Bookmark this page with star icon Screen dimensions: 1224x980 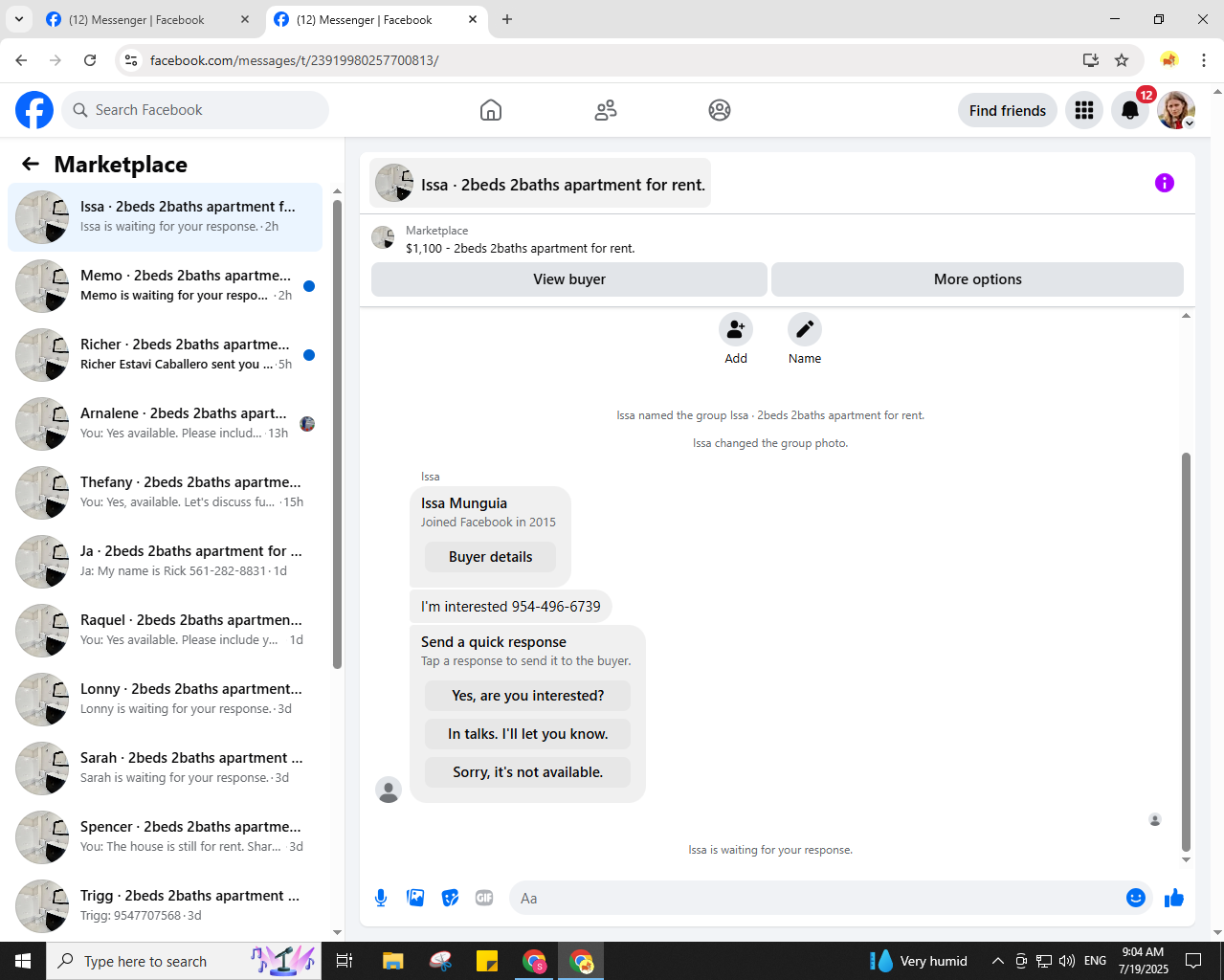point(1122,60)
